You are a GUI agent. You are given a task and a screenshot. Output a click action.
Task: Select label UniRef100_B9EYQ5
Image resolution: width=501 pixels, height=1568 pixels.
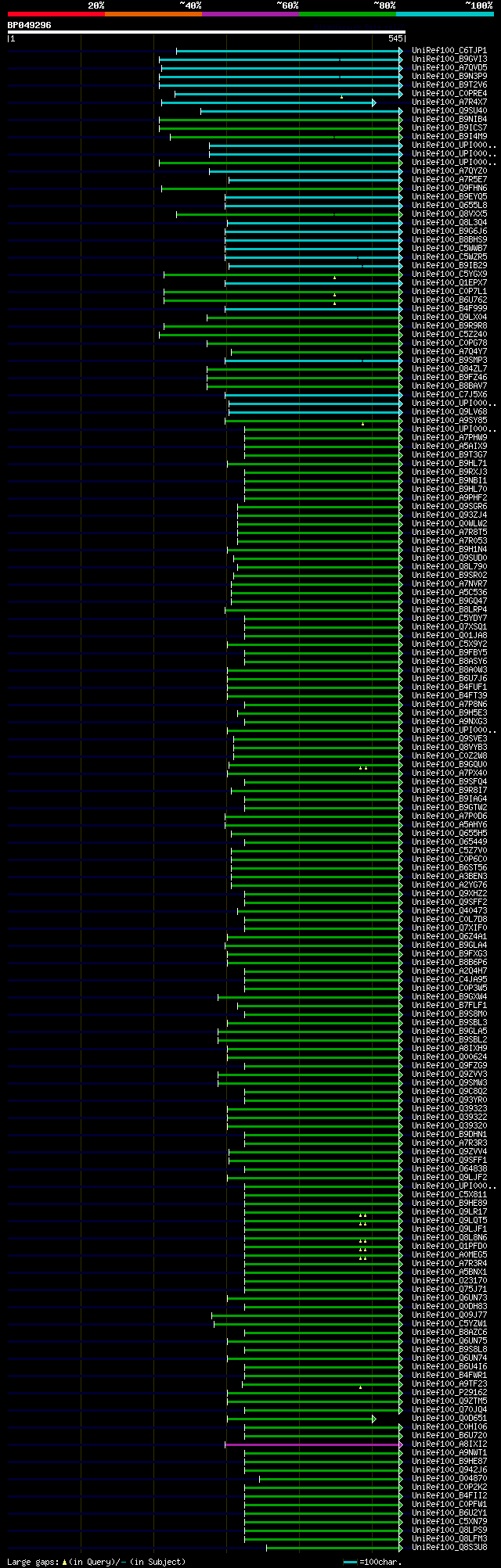click(x=449, y=197)
